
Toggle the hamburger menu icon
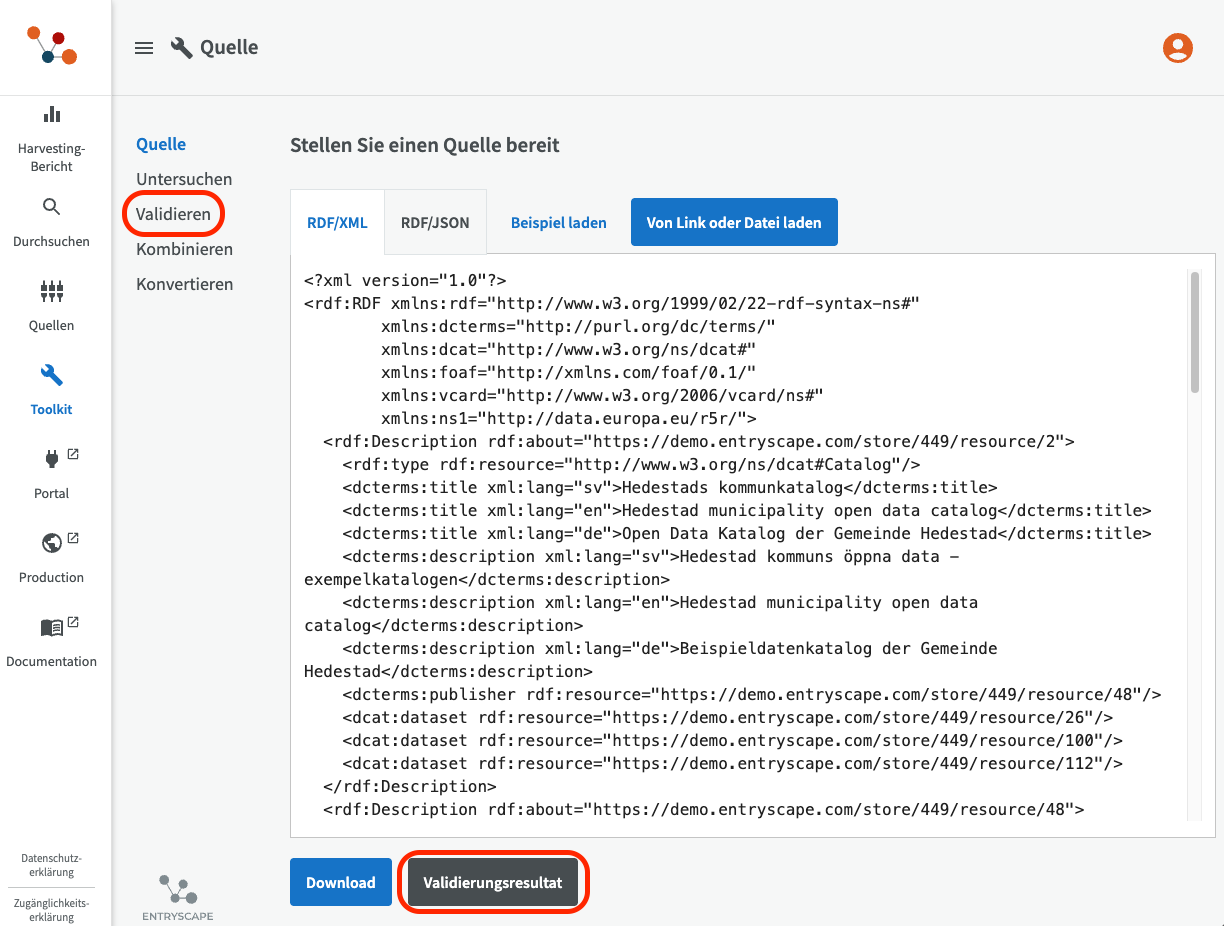click(144, 48)
